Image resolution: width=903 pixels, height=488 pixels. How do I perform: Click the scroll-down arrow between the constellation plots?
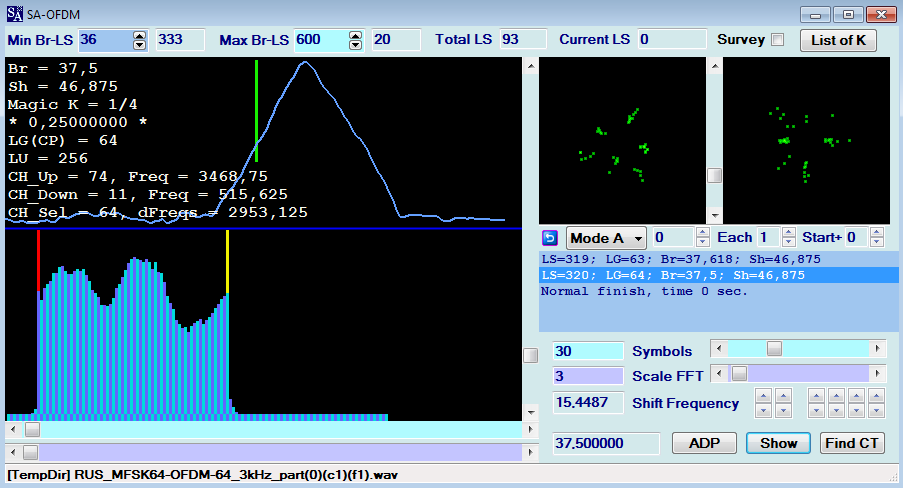pyautogui.click(x=715, y=216)
